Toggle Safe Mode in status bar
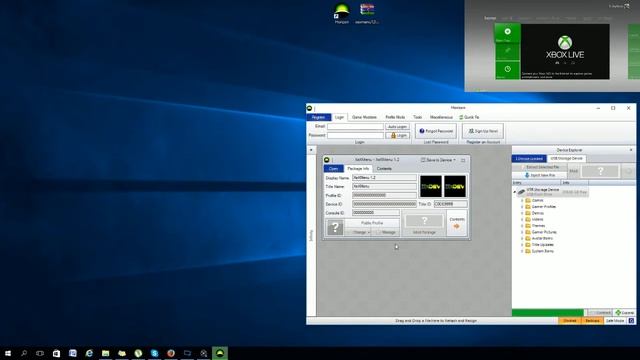This screenshot has width=640, height=360. pos(615,321)
